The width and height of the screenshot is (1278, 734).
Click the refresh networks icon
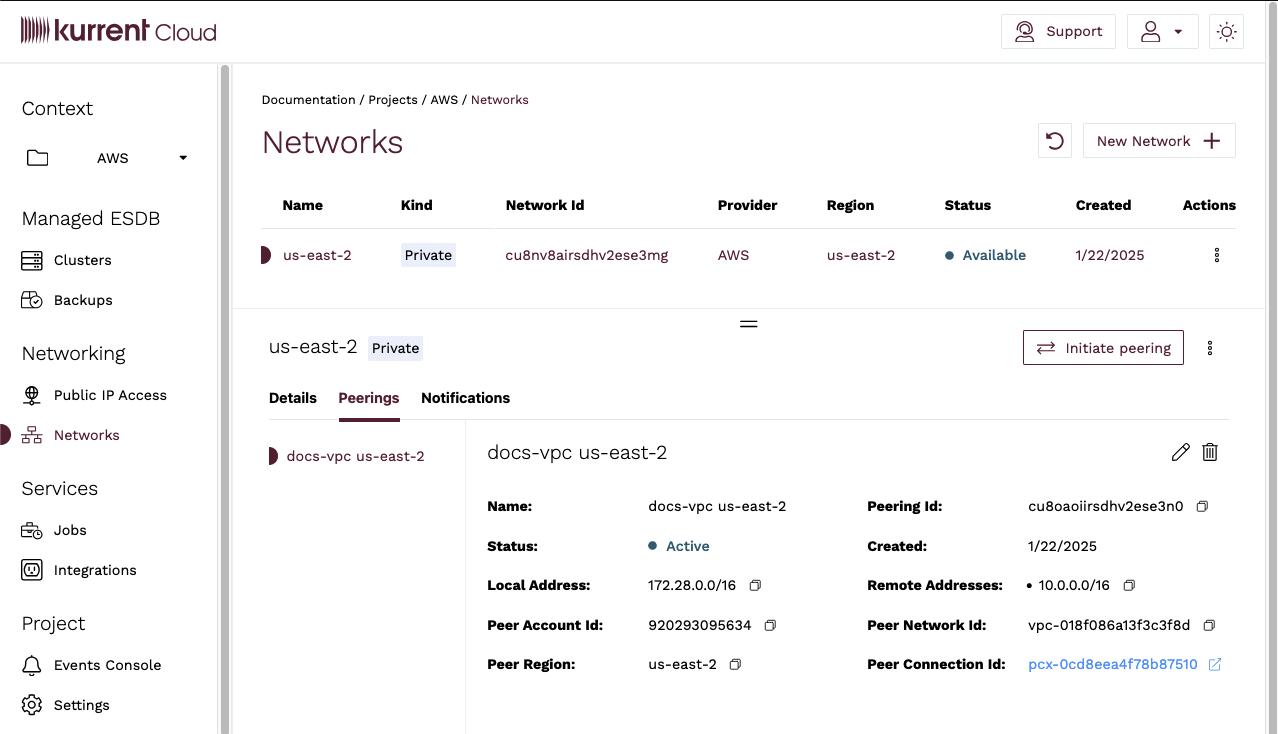tap(1054, 141)
